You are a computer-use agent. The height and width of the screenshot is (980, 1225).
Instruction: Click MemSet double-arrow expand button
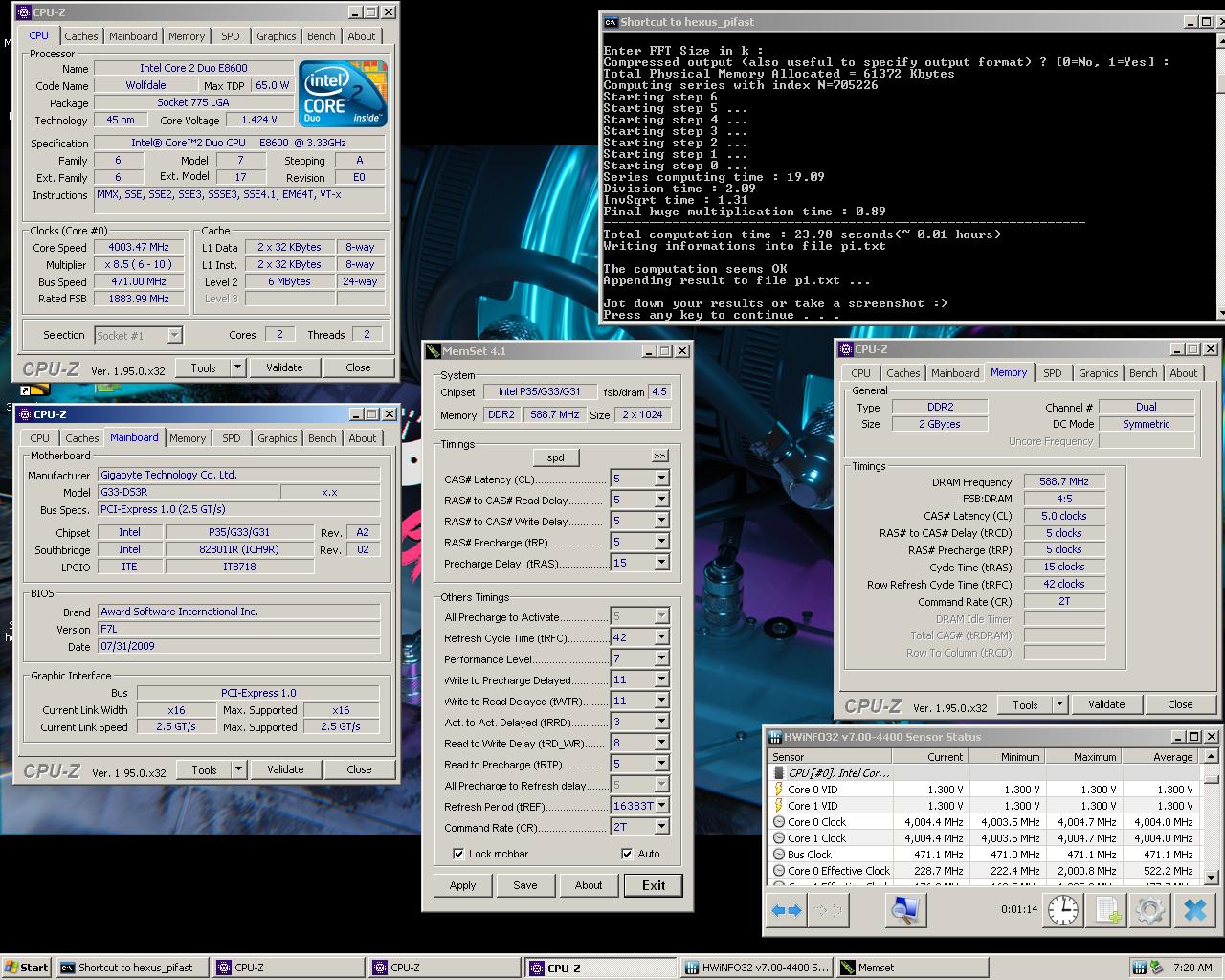[x=659, y=456]
